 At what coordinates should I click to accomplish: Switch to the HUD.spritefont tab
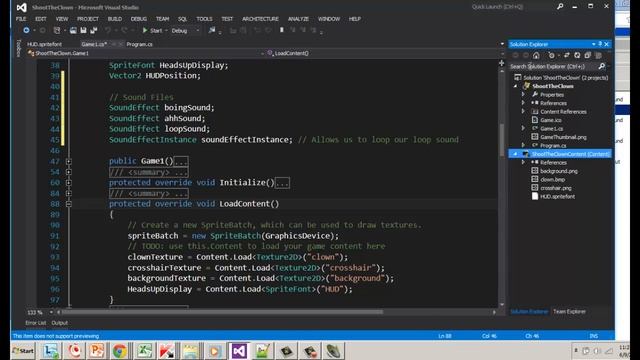[44, 44]
